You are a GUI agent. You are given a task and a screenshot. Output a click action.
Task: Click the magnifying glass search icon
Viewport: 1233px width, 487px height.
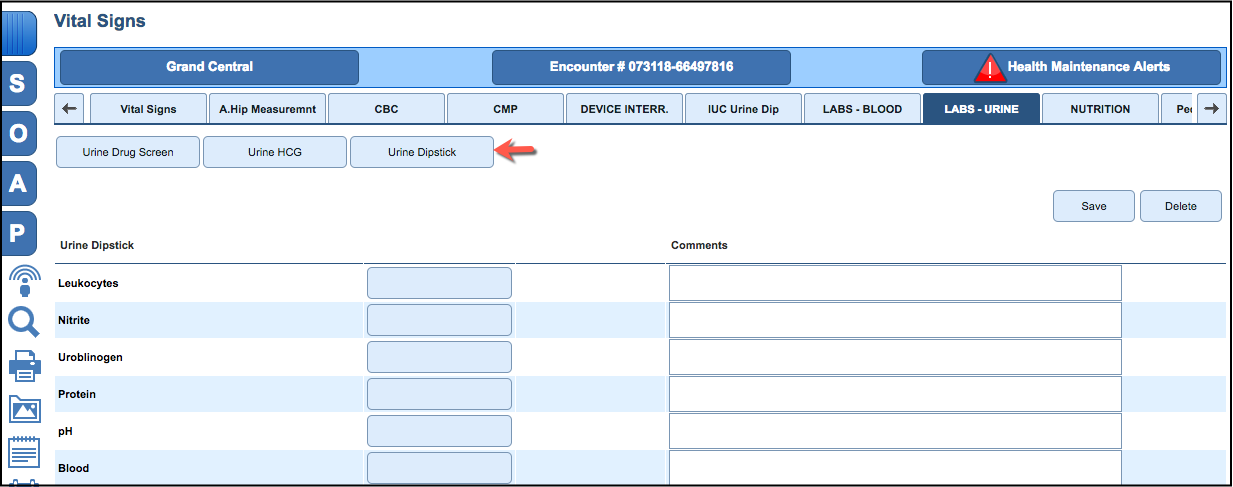click(23, 322)
